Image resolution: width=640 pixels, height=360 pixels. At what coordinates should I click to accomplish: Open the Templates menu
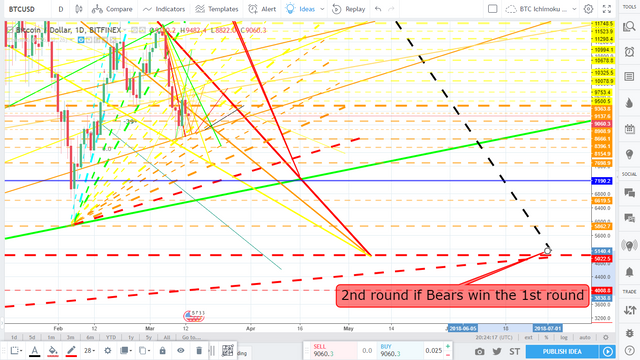[217, 9]
